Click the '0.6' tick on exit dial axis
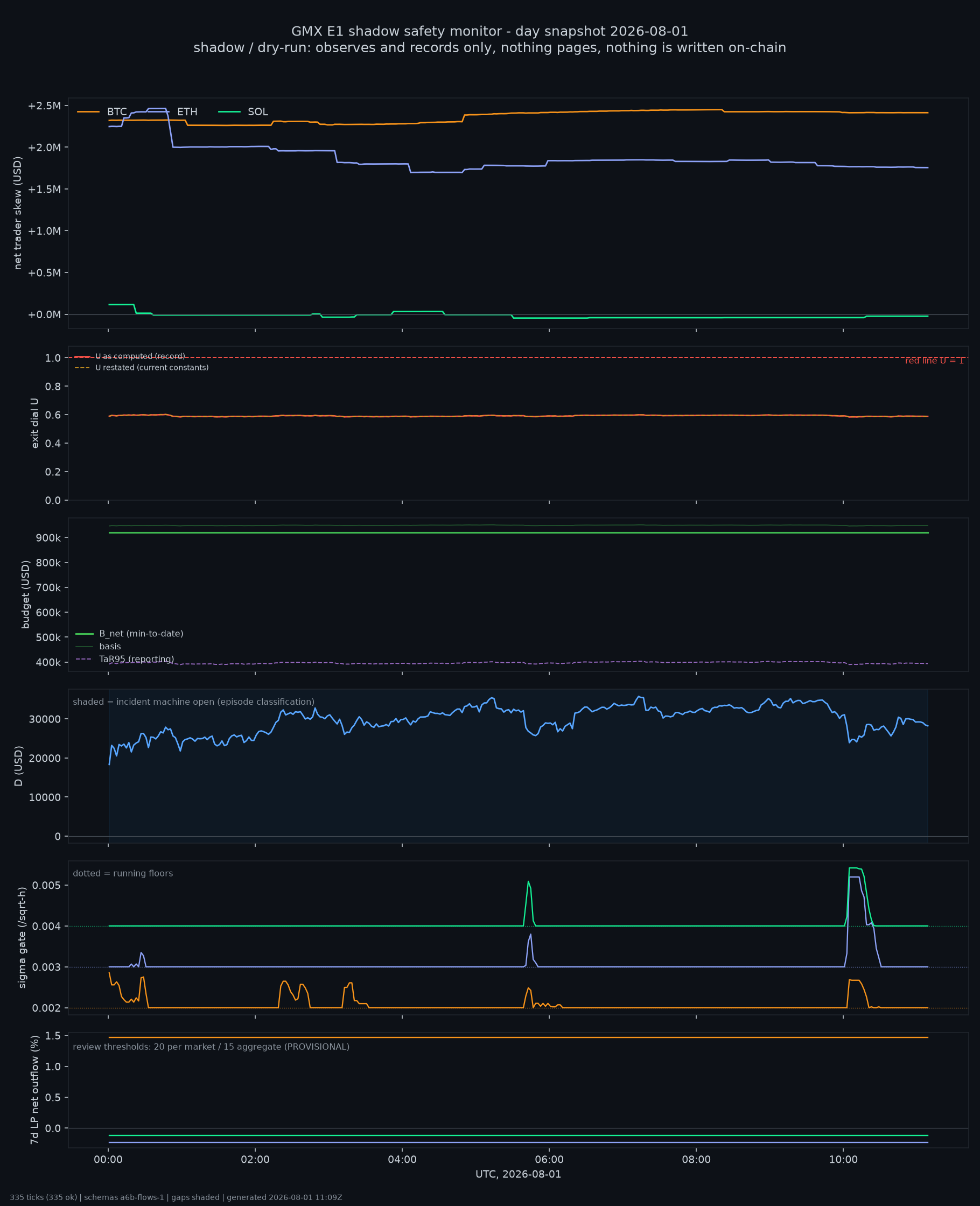The height and width of the screenshot is (1206, 980). tap(53, 415)
